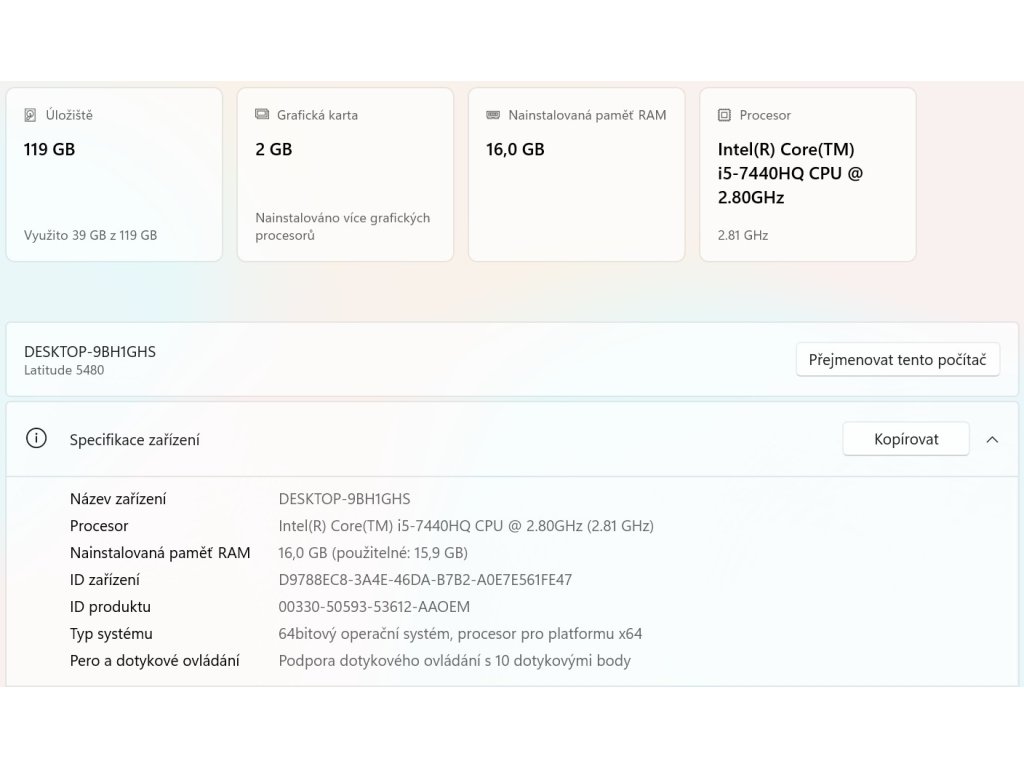
Task: Select the 2 GB graphics card value
Action: [x=273, y=150]
